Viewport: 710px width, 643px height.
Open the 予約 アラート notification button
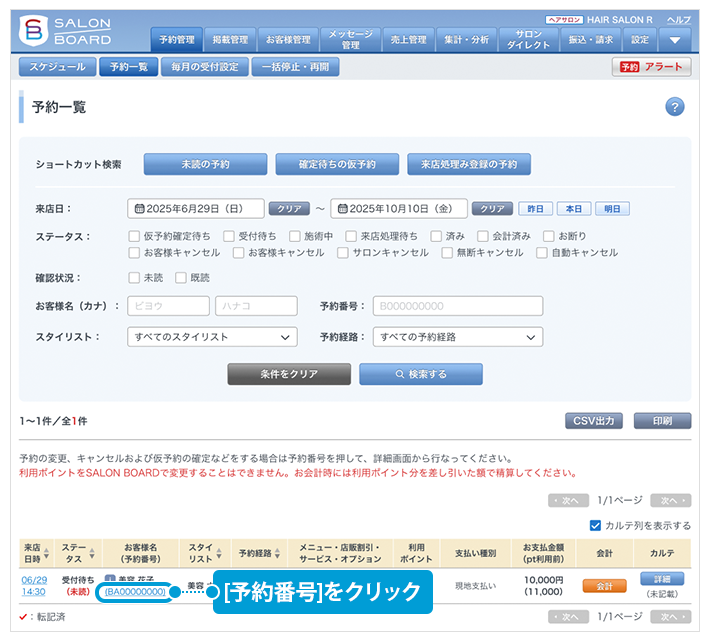point(651,67)
